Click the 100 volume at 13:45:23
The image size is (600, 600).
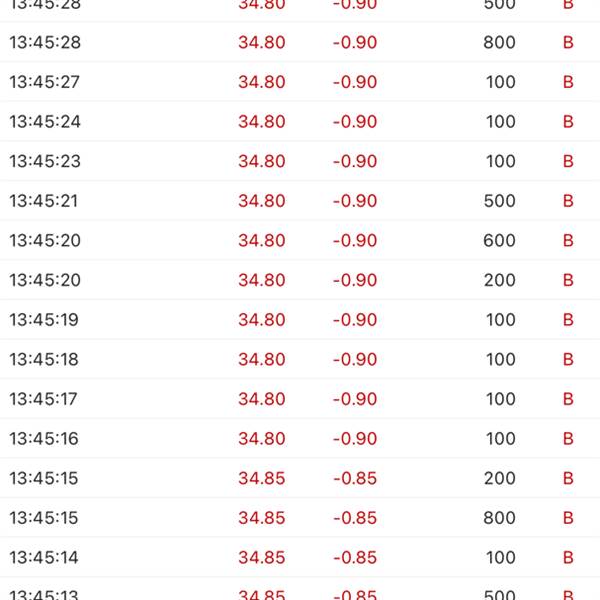501,161
